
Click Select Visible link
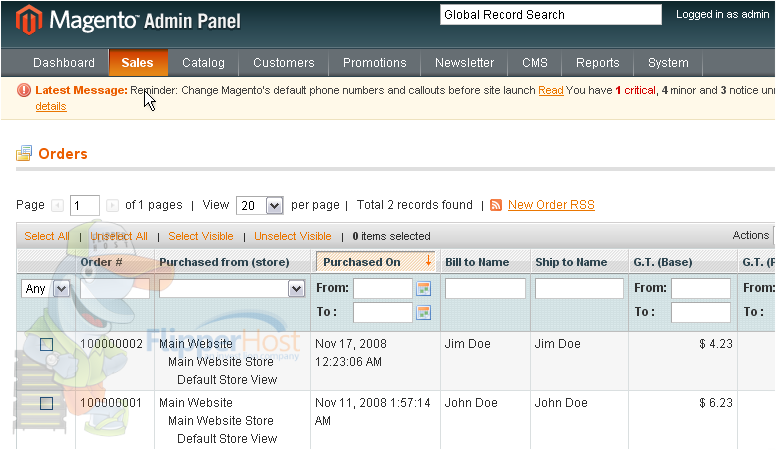pos(201,236)
